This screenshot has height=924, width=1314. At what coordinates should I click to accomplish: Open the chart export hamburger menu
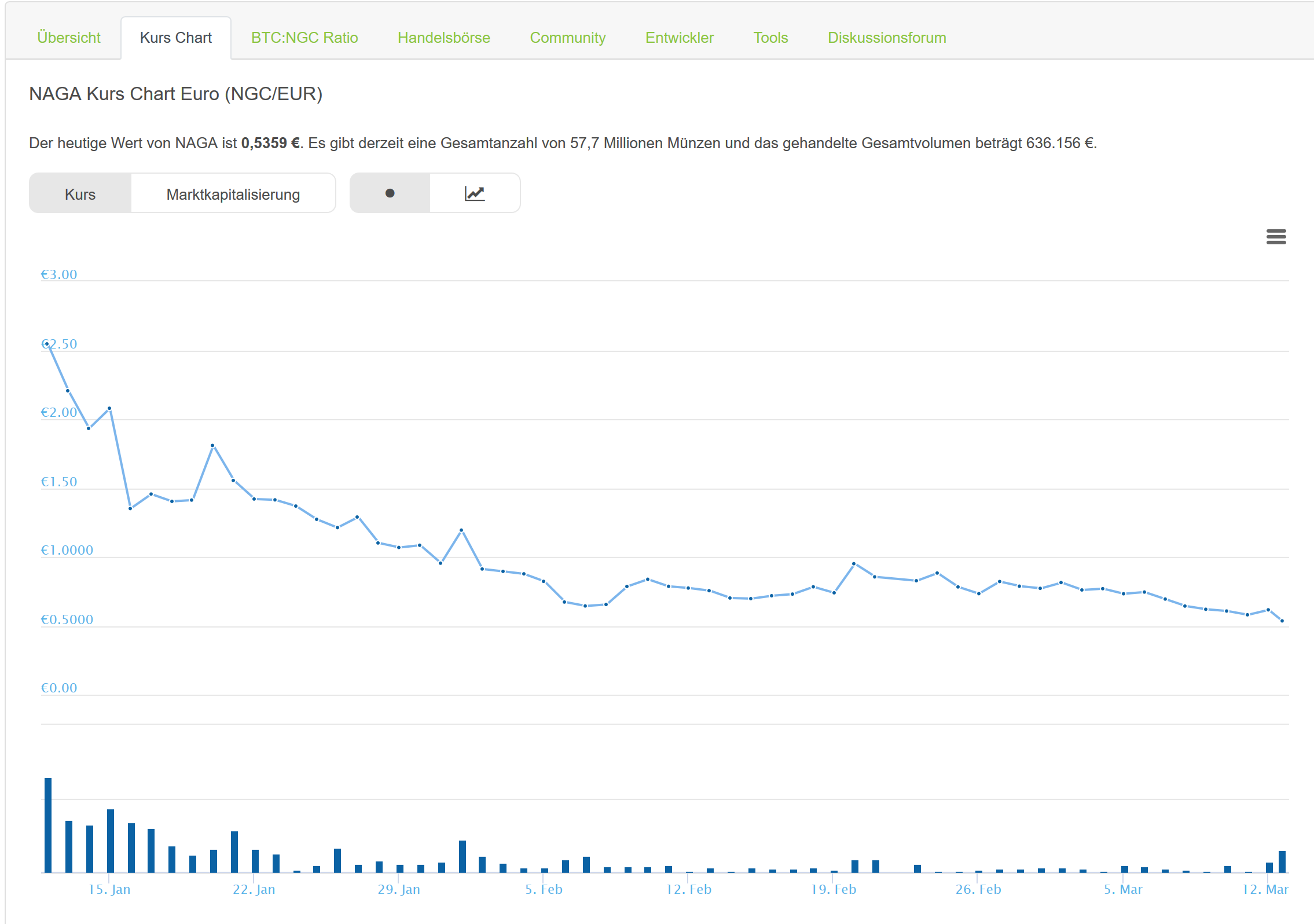click(x=1276, y=237)
